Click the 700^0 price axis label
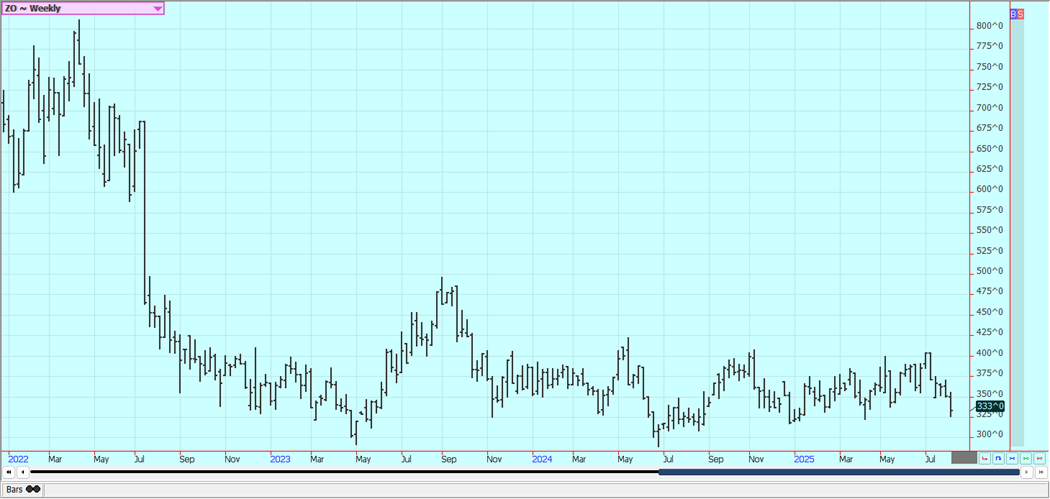Image resolution: width=1050 pixels, height=499 pixels. (x=989, y=107)
